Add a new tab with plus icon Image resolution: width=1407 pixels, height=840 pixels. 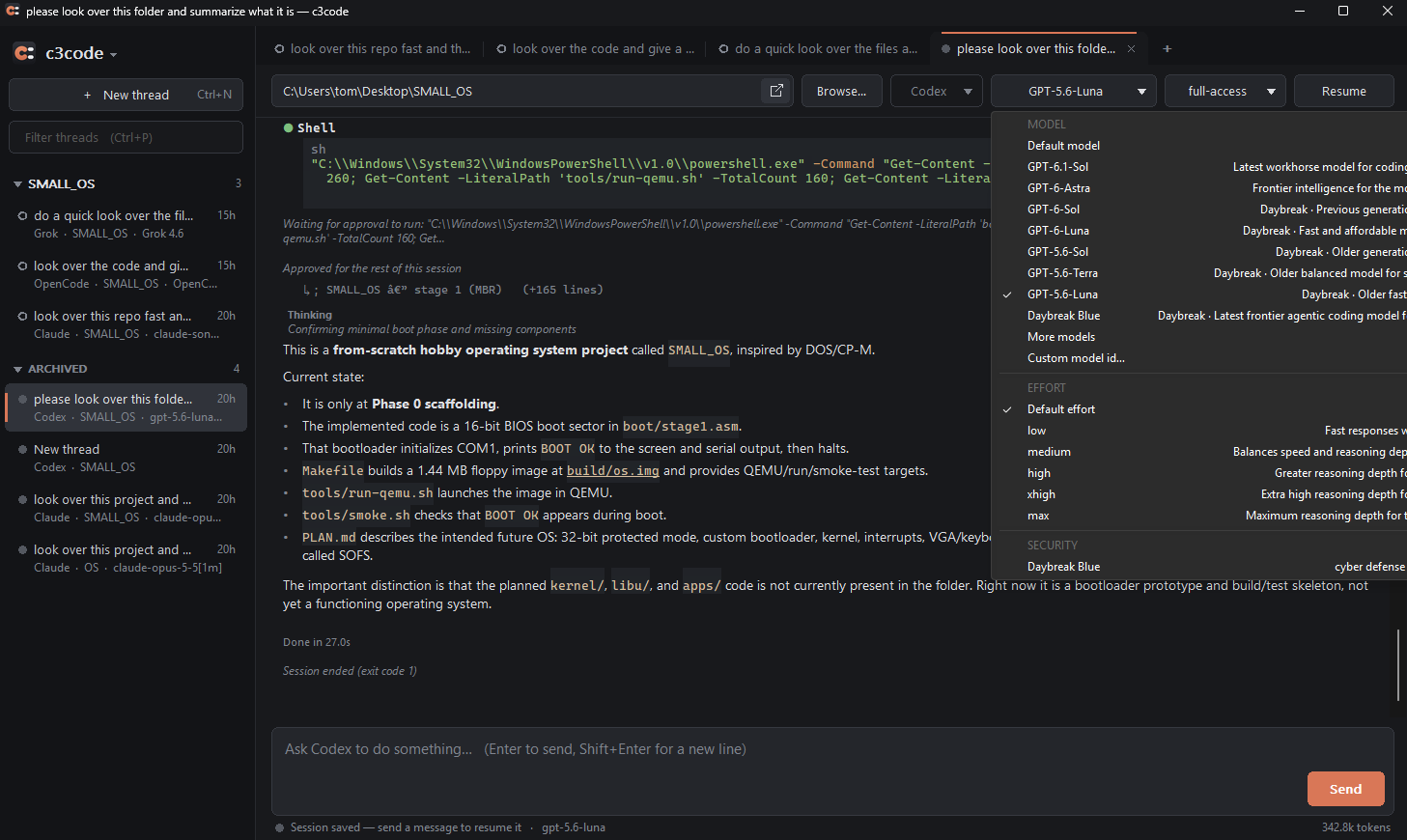pos(1167,48)
